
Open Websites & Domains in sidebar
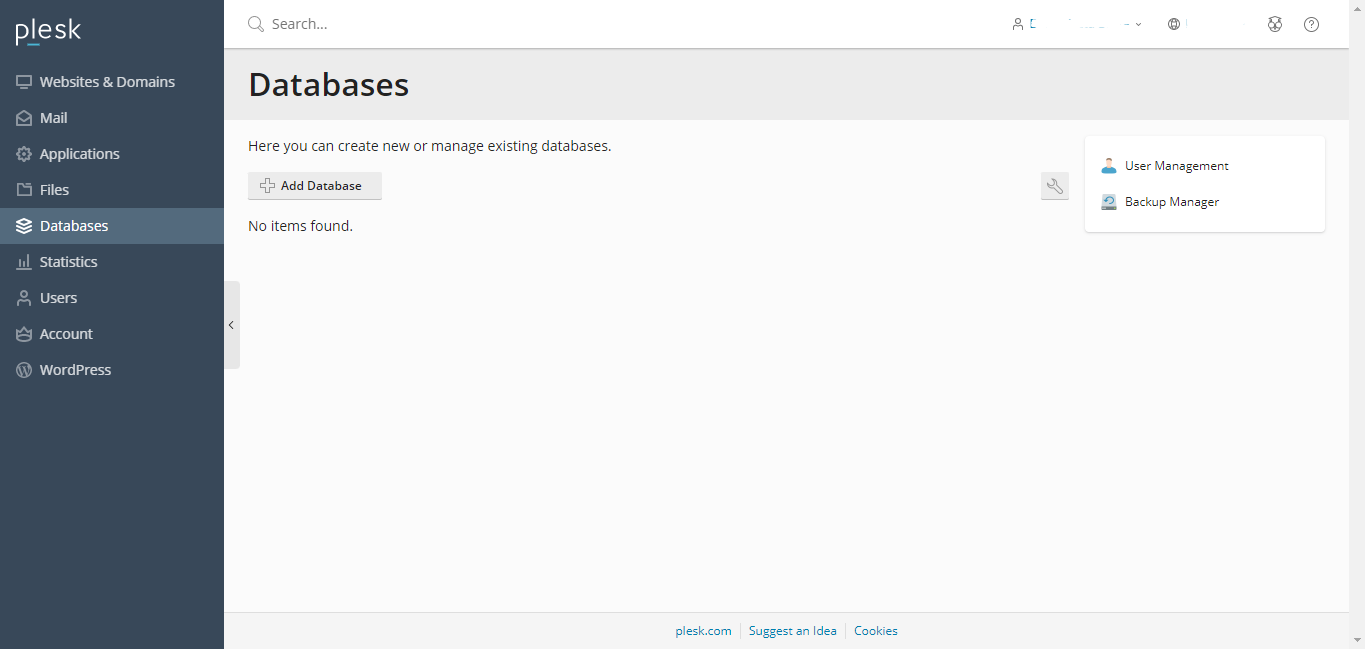(112, 82)
